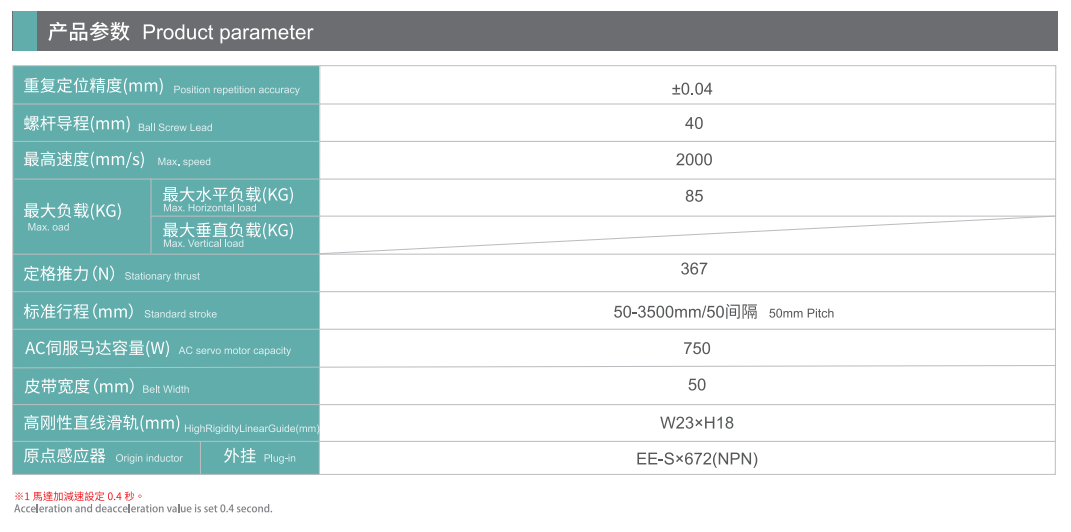Click the horizontal load value 85
The image size is (1071, 532).
(x=694, y=197)
